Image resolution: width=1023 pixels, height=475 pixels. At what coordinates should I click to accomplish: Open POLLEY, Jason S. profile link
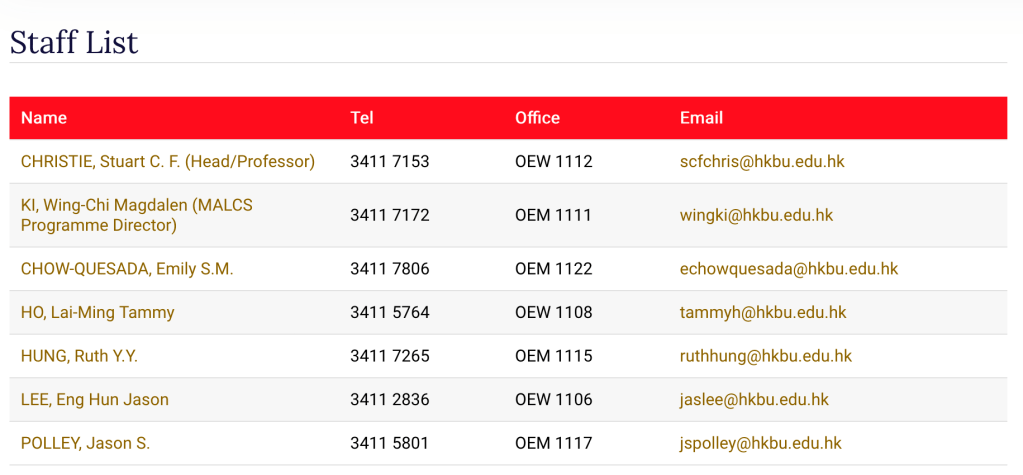point(85,443)
